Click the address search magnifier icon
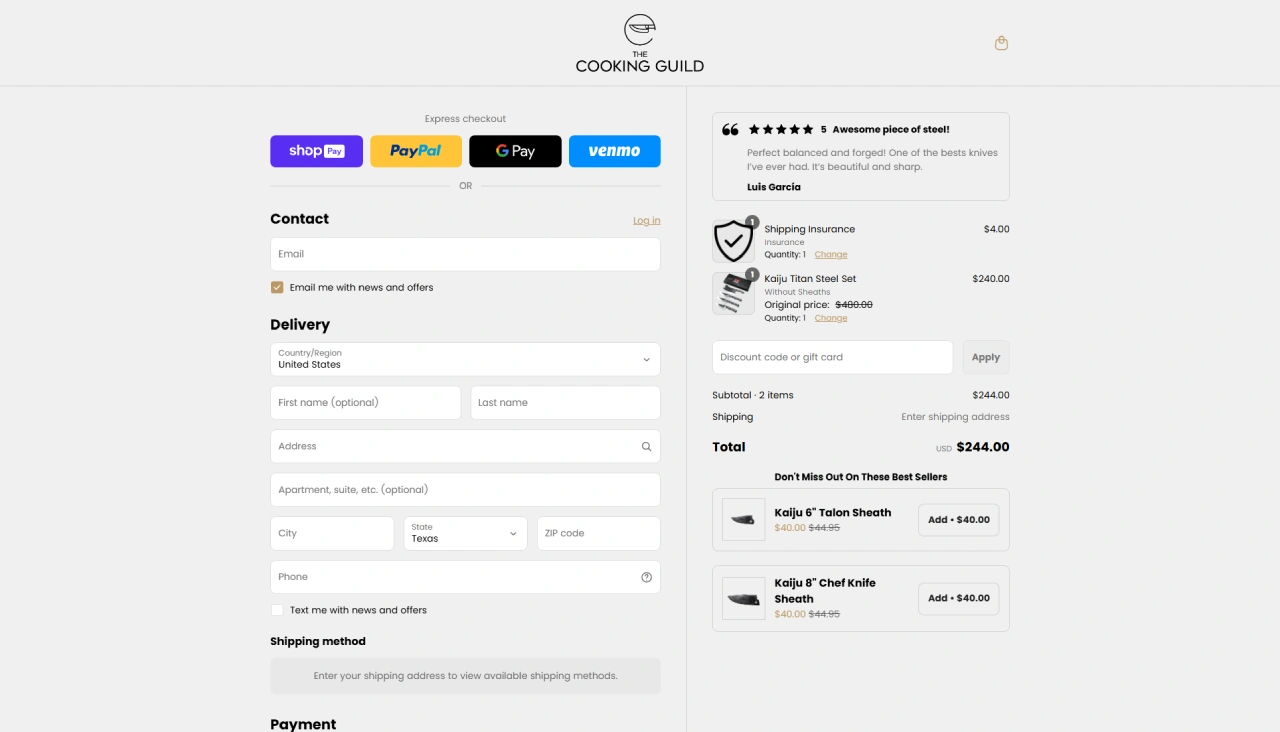1280x732 pixels. (646, 447)
